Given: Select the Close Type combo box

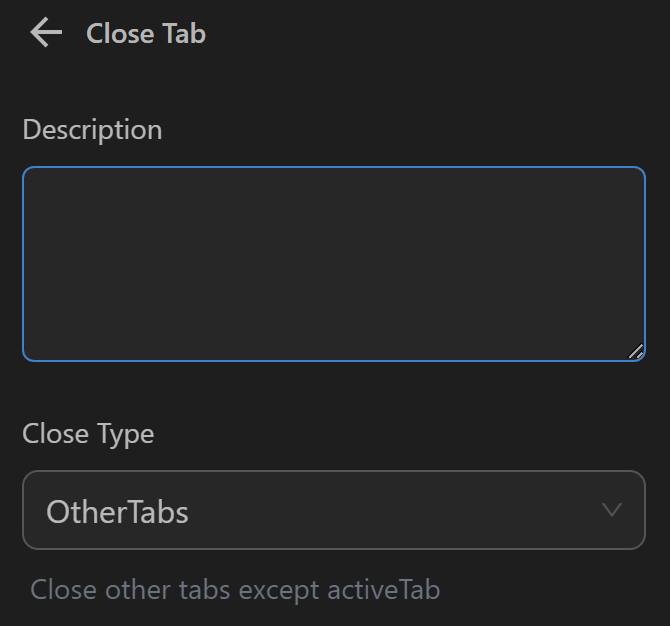Looking at the screenshot, I should [x=333, y=510].
